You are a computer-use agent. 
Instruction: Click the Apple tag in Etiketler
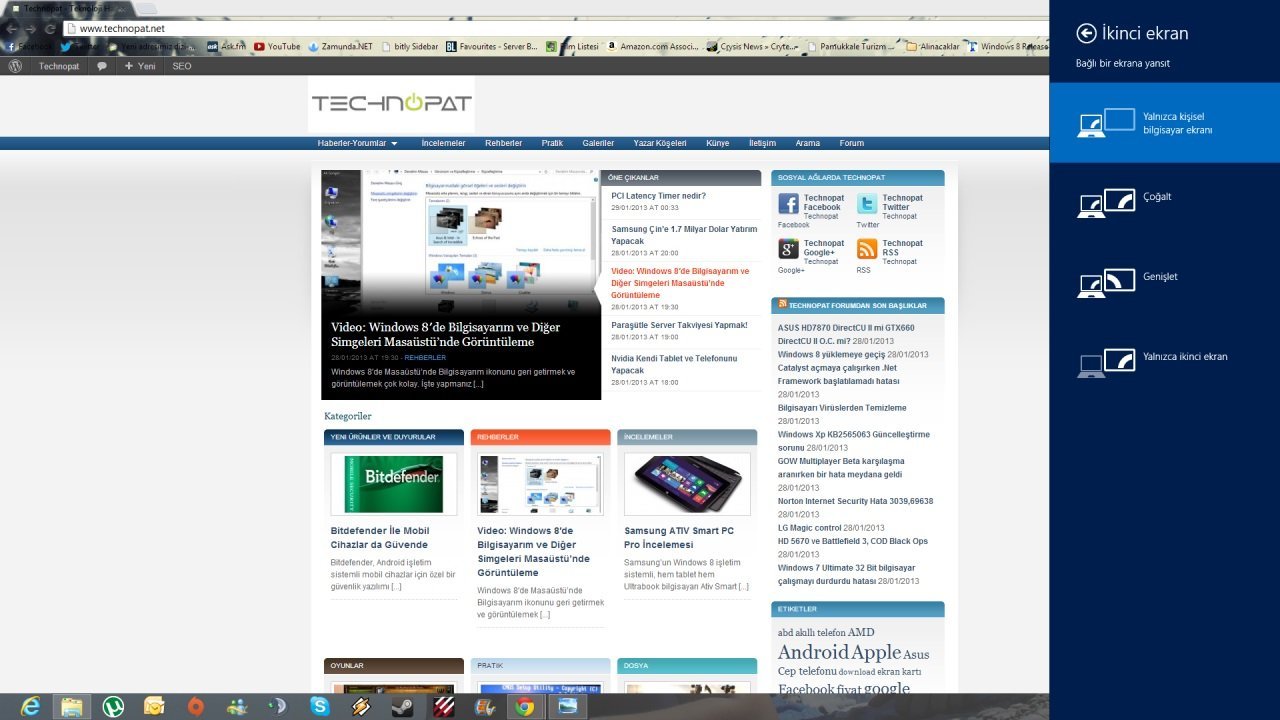[x=876, y=653]
